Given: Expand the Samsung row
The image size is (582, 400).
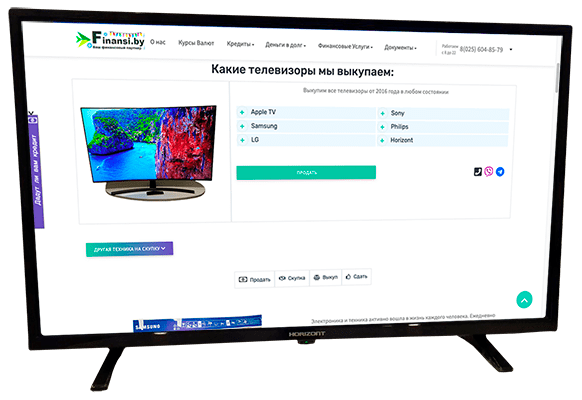Looking at the screenshot, I should tap(306, 126).
